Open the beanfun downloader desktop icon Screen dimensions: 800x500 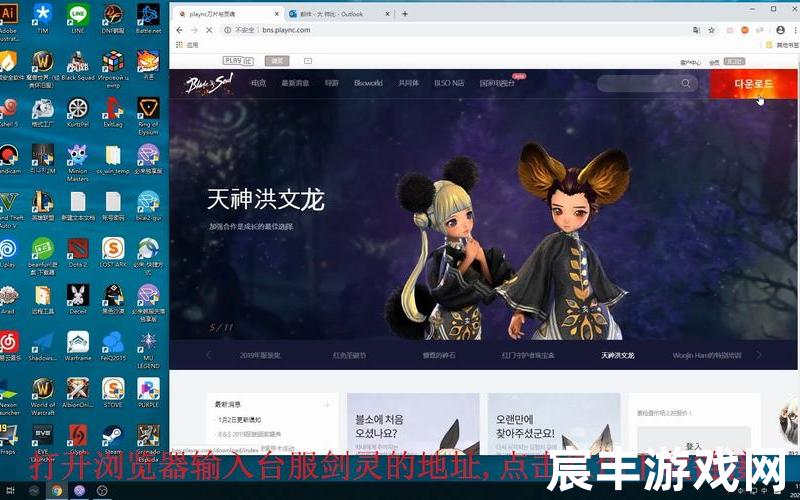(43, 256)
